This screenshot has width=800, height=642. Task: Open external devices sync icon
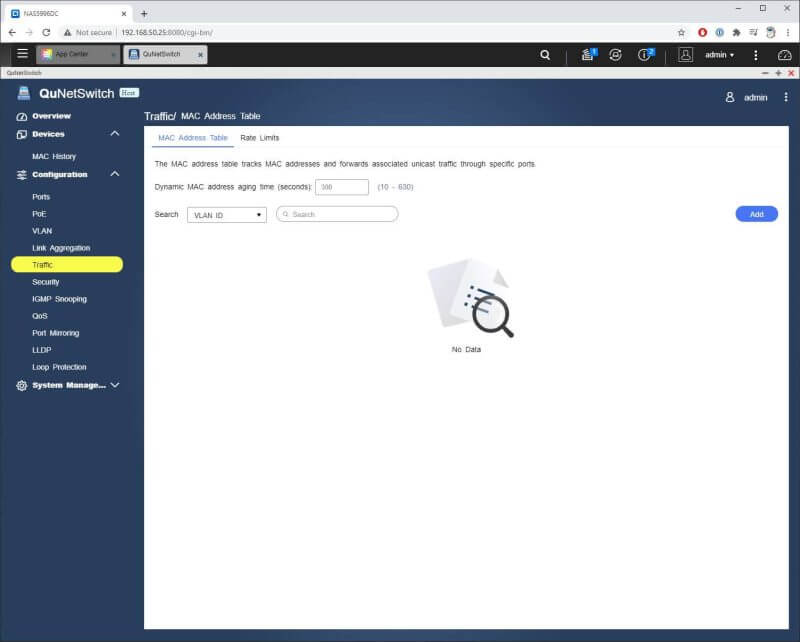[615, 55]
